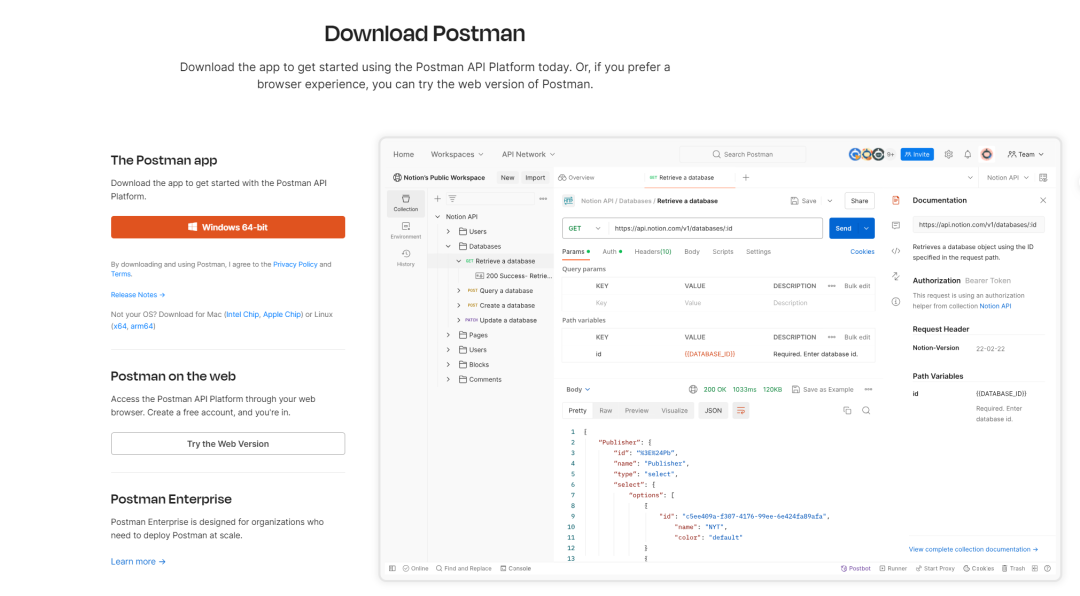Expand Query a database request
Screen dimensions: 1080x596
459,291
